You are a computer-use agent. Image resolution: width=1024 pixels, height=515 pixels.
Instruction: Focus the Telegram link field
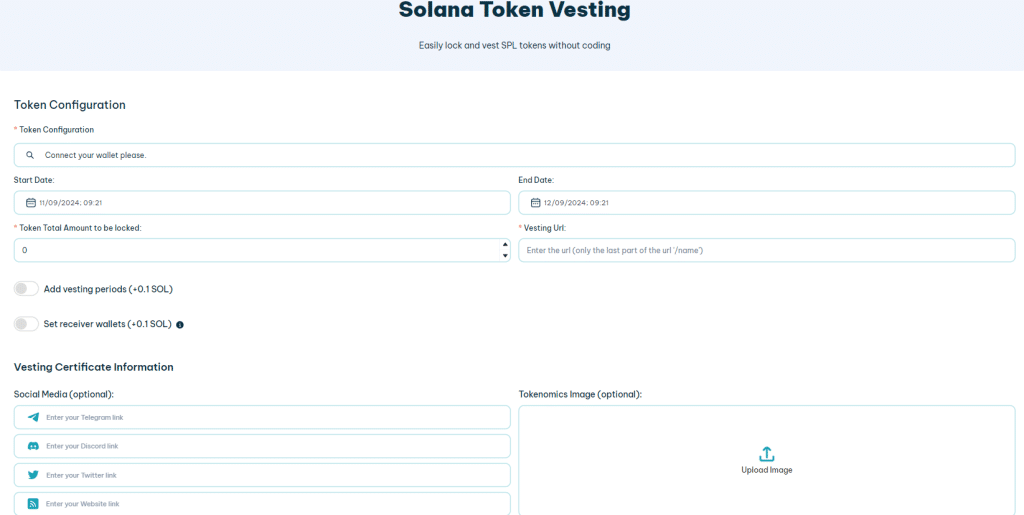tap(262, 417)
